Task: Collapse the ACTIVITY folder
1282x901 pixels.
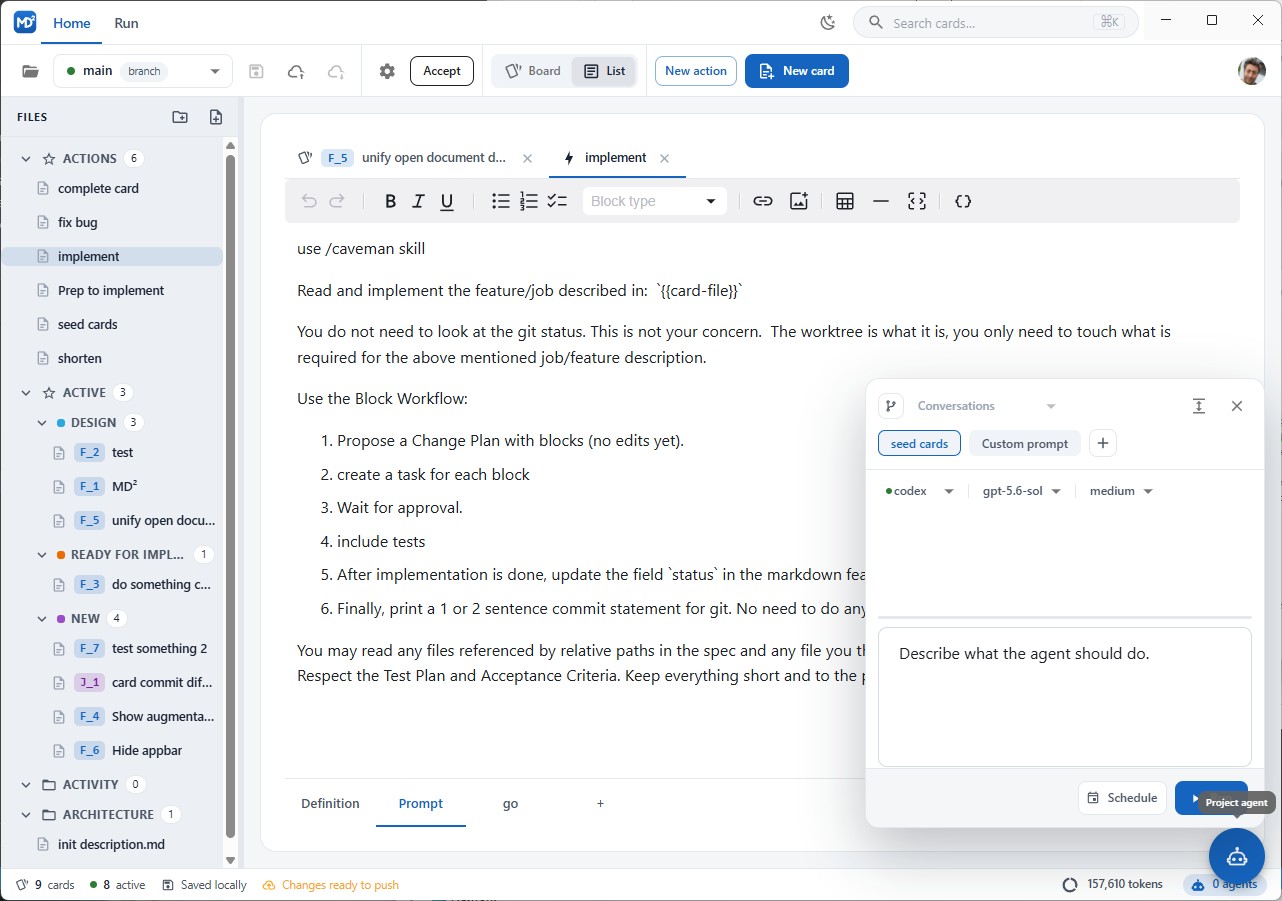Action: click(26, 784)
